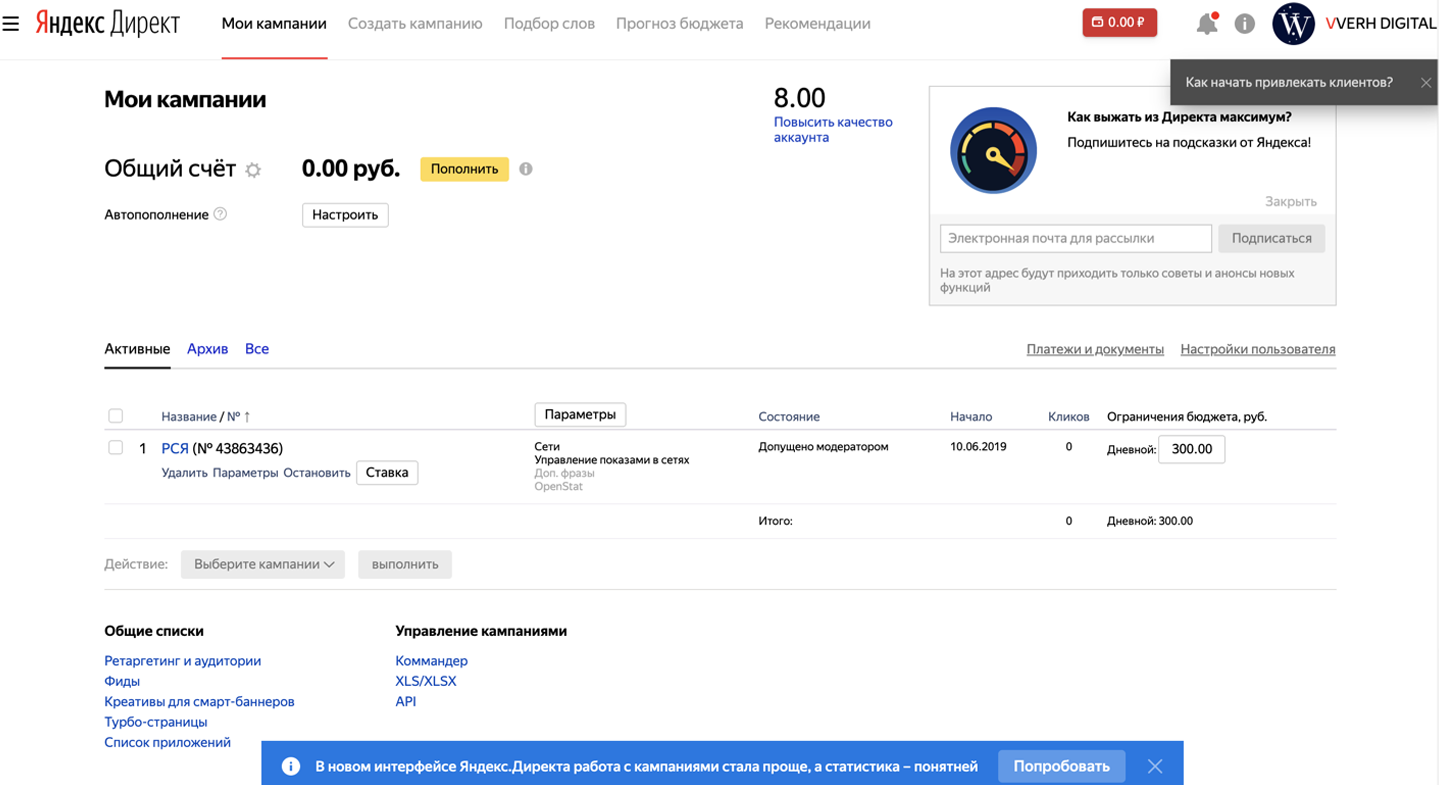Open the 'Выберите кампании' dropdown

(x=263, y=564)
